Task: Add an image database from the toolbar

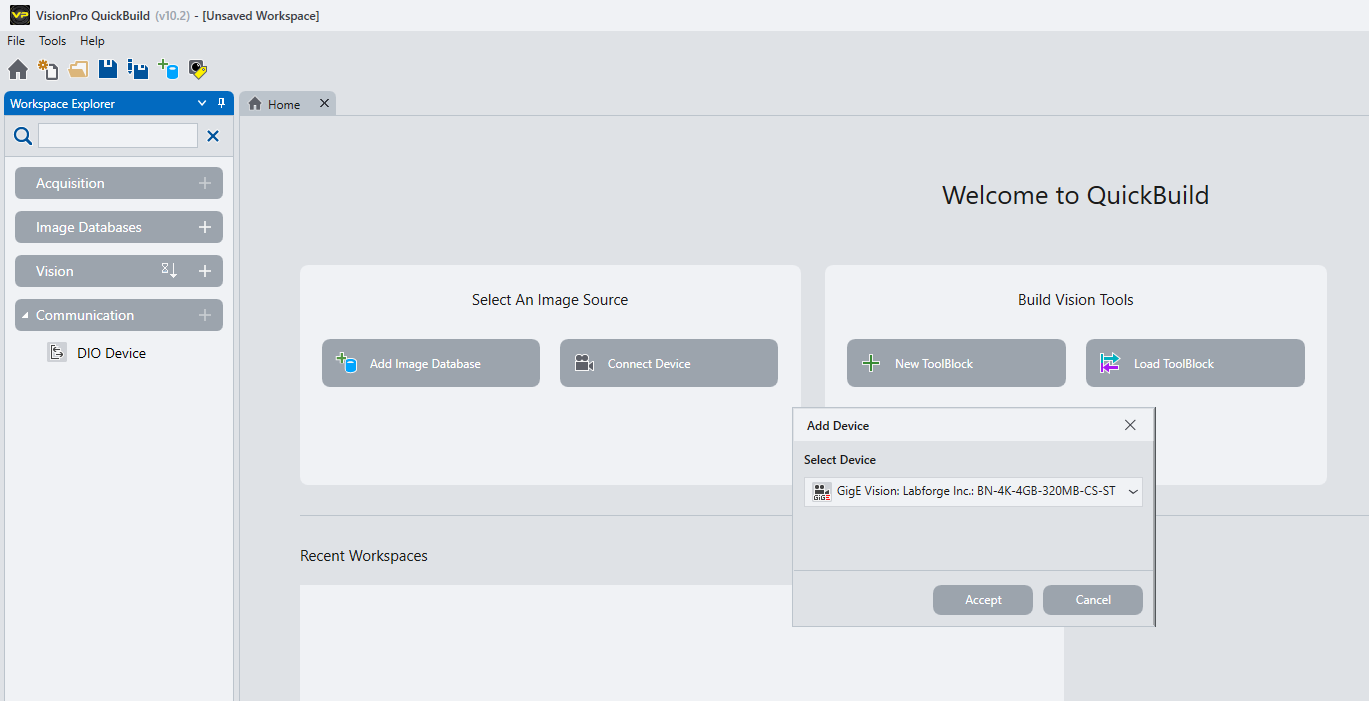Action: tap(168, 69)
